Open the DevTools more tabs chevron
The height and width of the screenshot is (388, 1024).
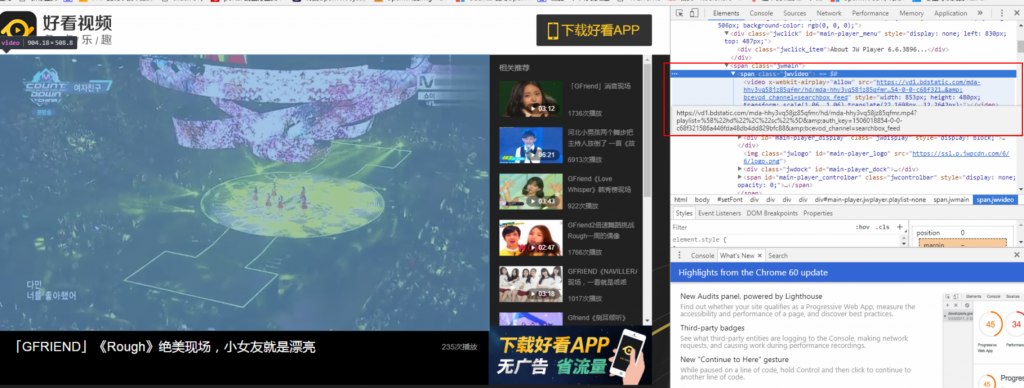click(980, 13)
